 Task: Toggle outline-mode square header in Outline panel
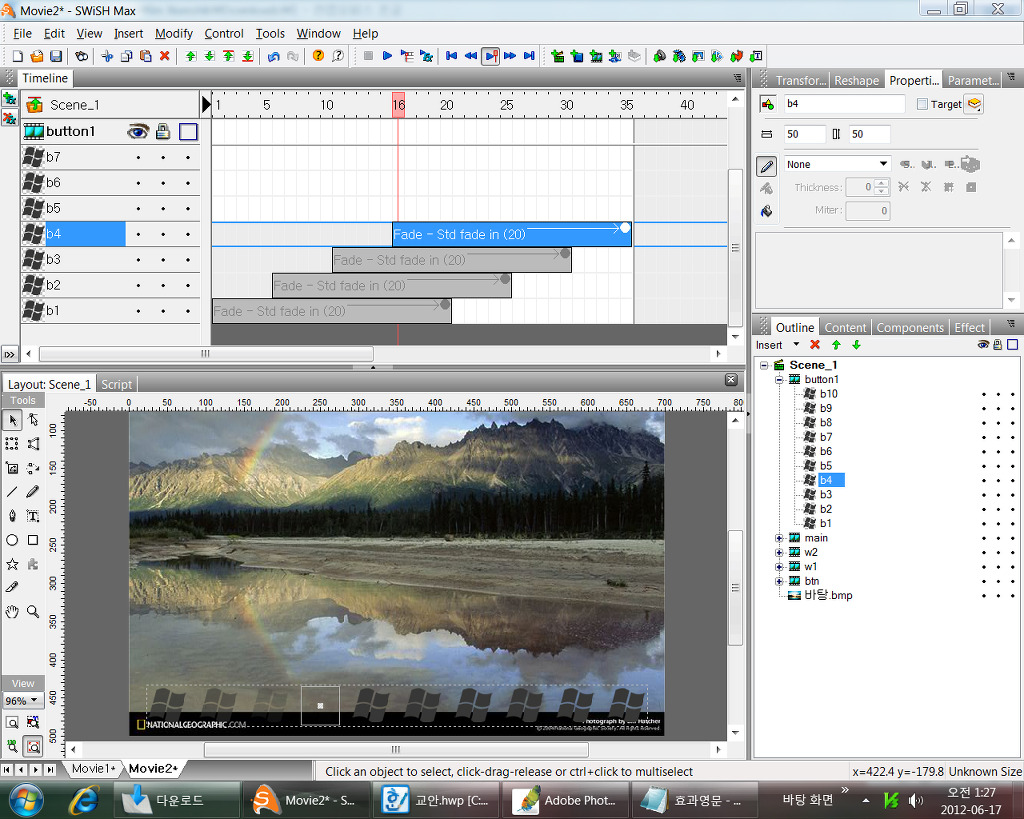[1012, 345]
